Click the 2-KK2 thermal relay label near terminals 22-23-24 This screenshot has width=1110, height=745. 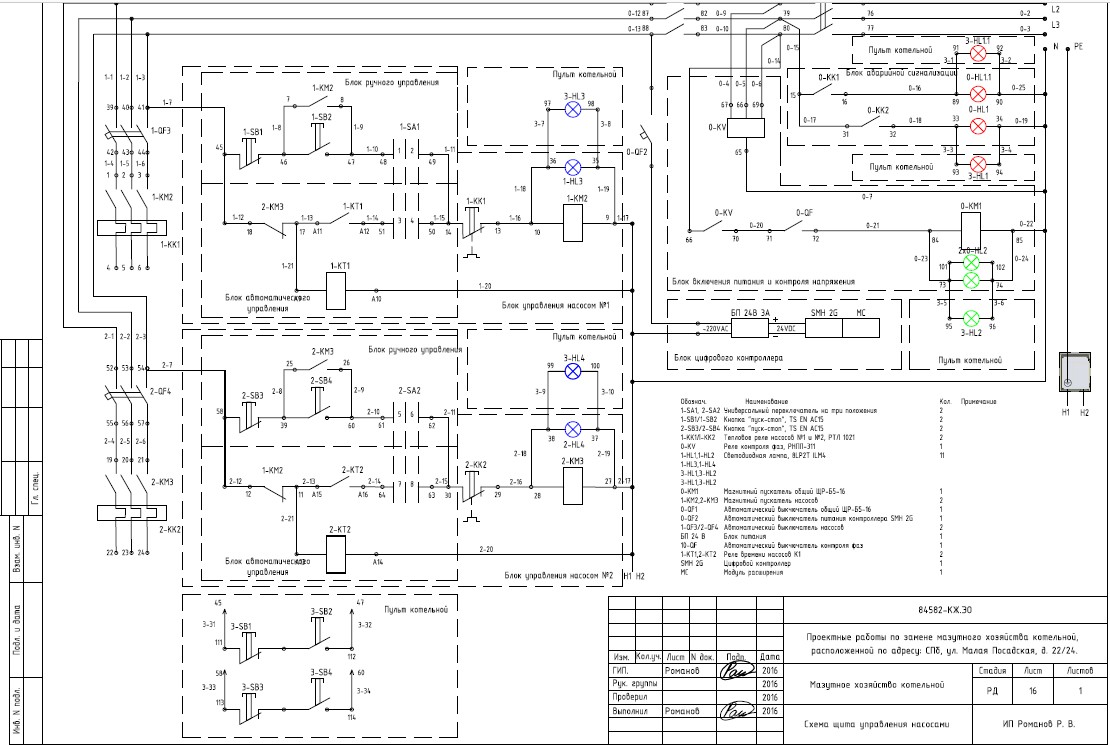pyautogui.click(x=170, y=529)
